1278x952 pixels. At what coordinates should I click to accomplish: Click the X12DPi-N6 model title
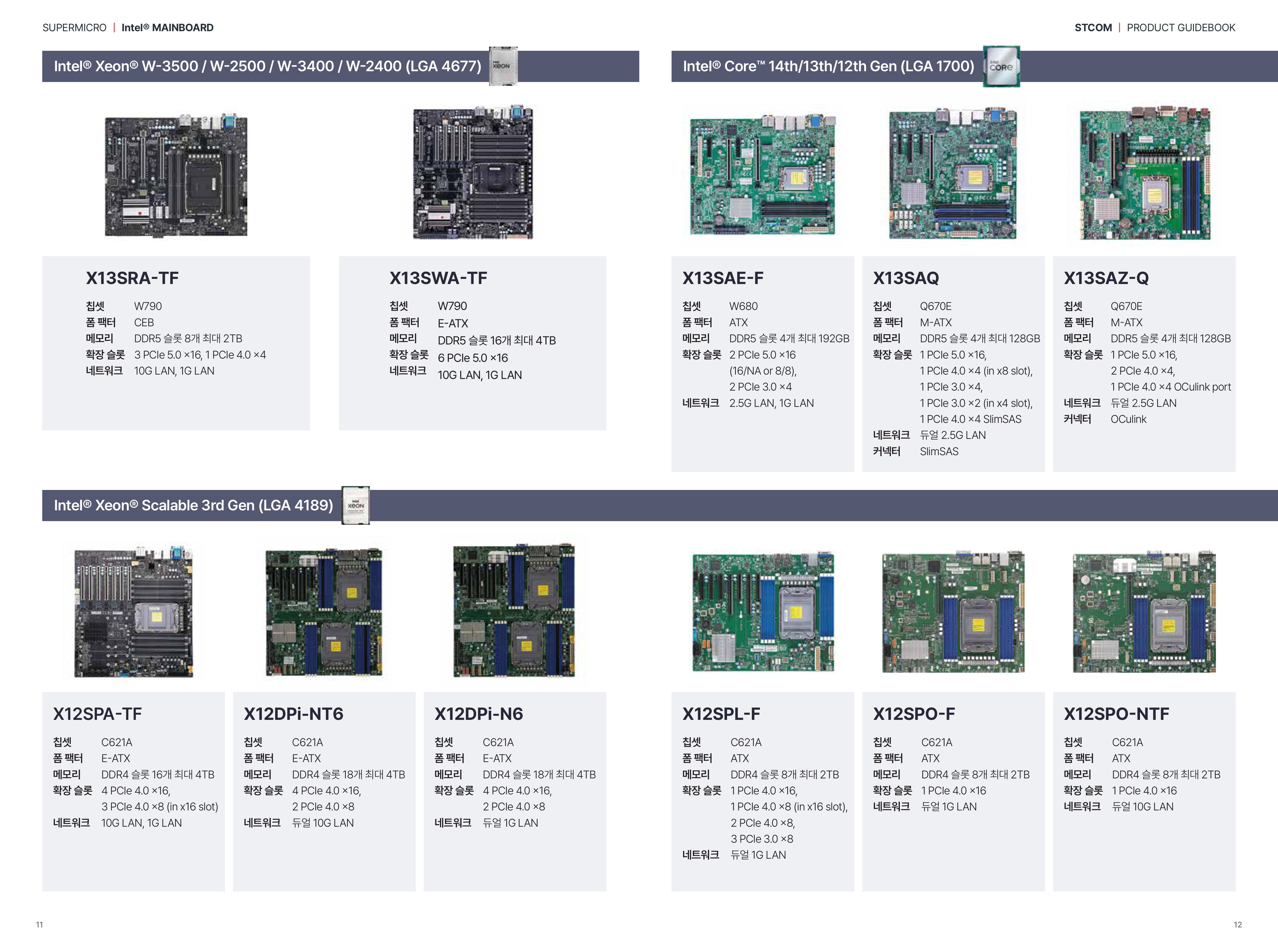[479, 714]
